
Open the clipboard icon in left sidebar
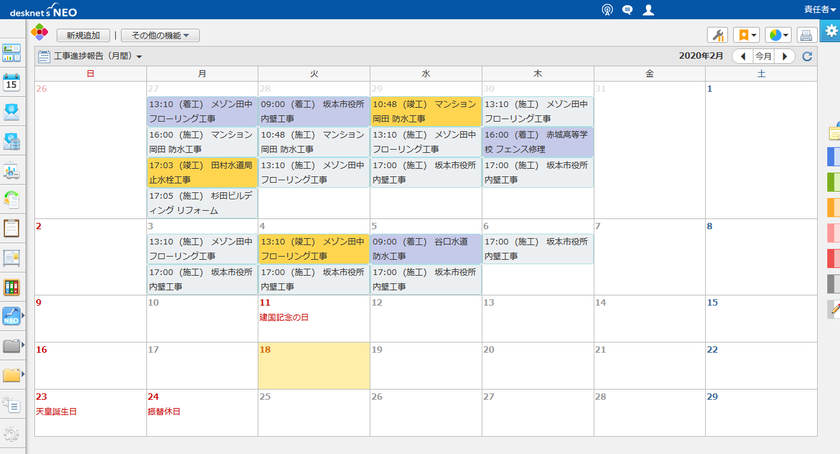12,228
